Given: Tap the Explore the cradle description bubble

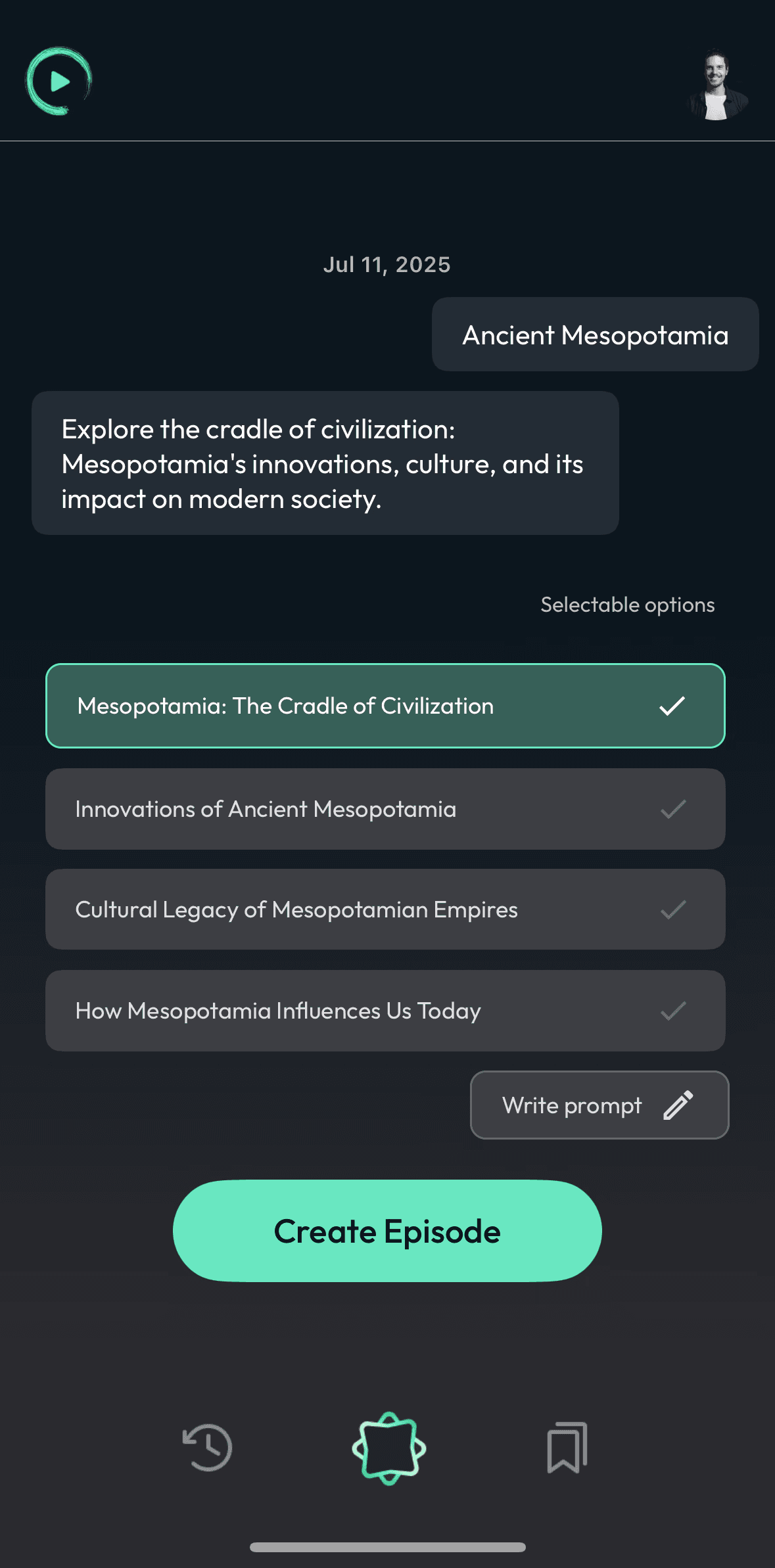Looking at the screenshot, I should [x=325, y=463].
